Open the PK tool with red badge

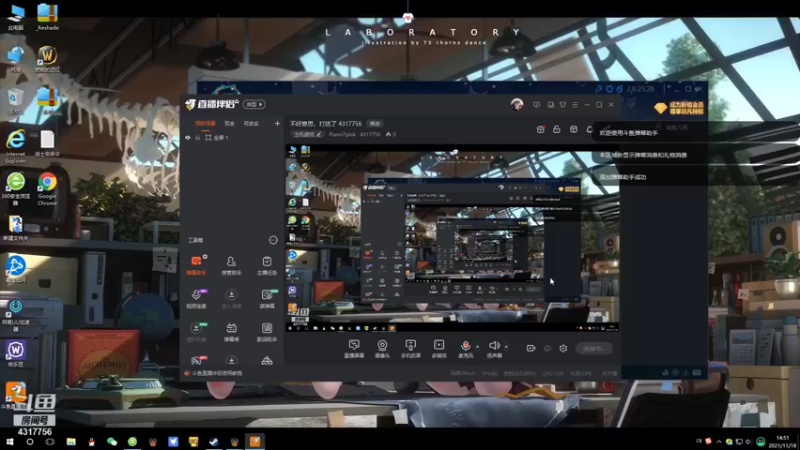tap(197, 361)
